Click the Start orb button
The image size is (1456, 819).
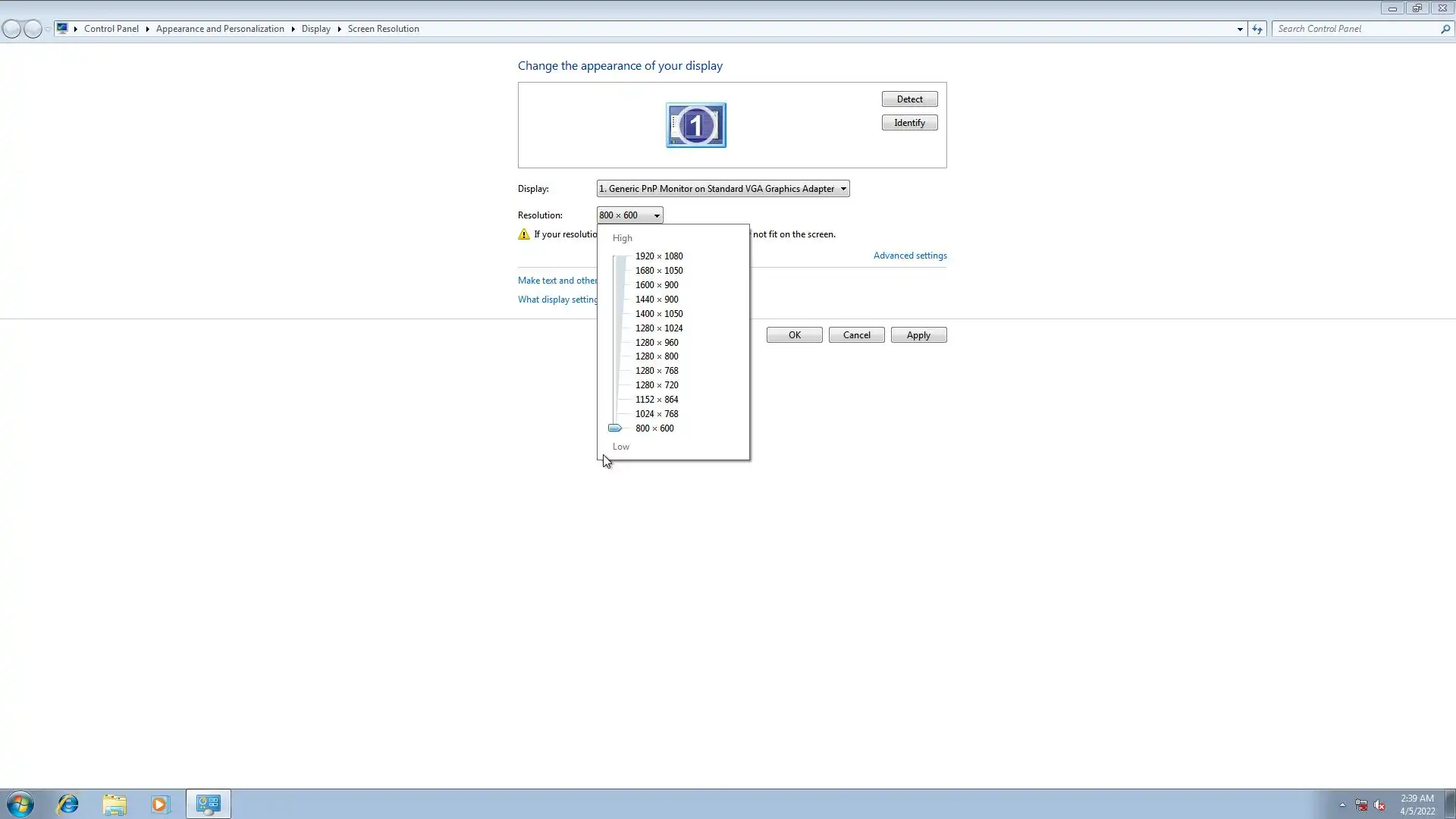20,804
